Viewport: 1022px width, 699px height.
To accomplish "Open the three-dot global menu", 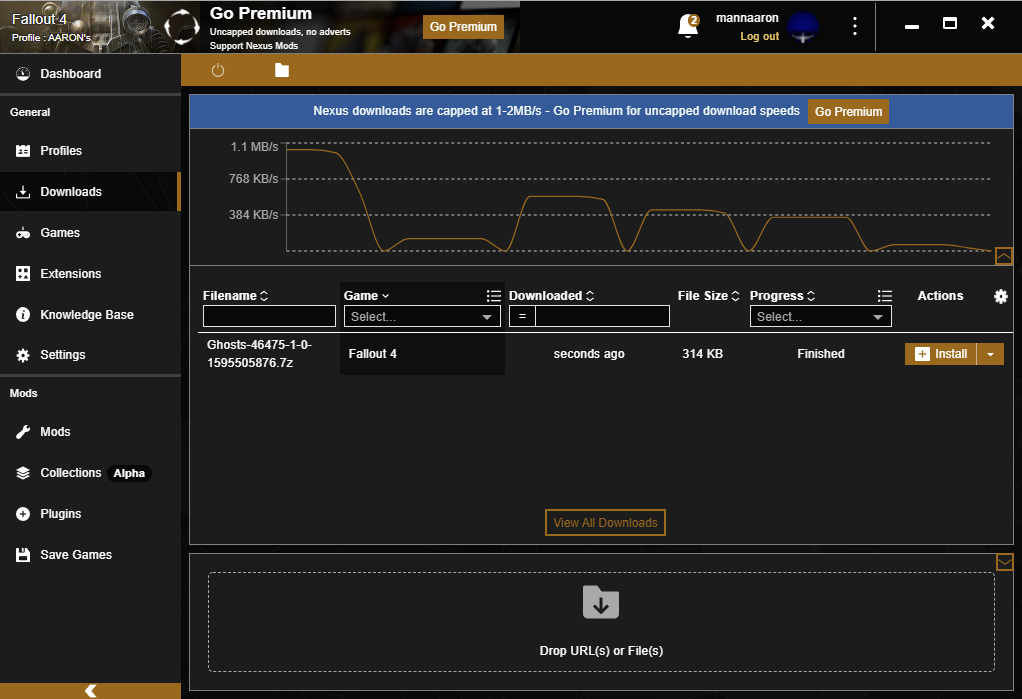I will coord(854,26).
